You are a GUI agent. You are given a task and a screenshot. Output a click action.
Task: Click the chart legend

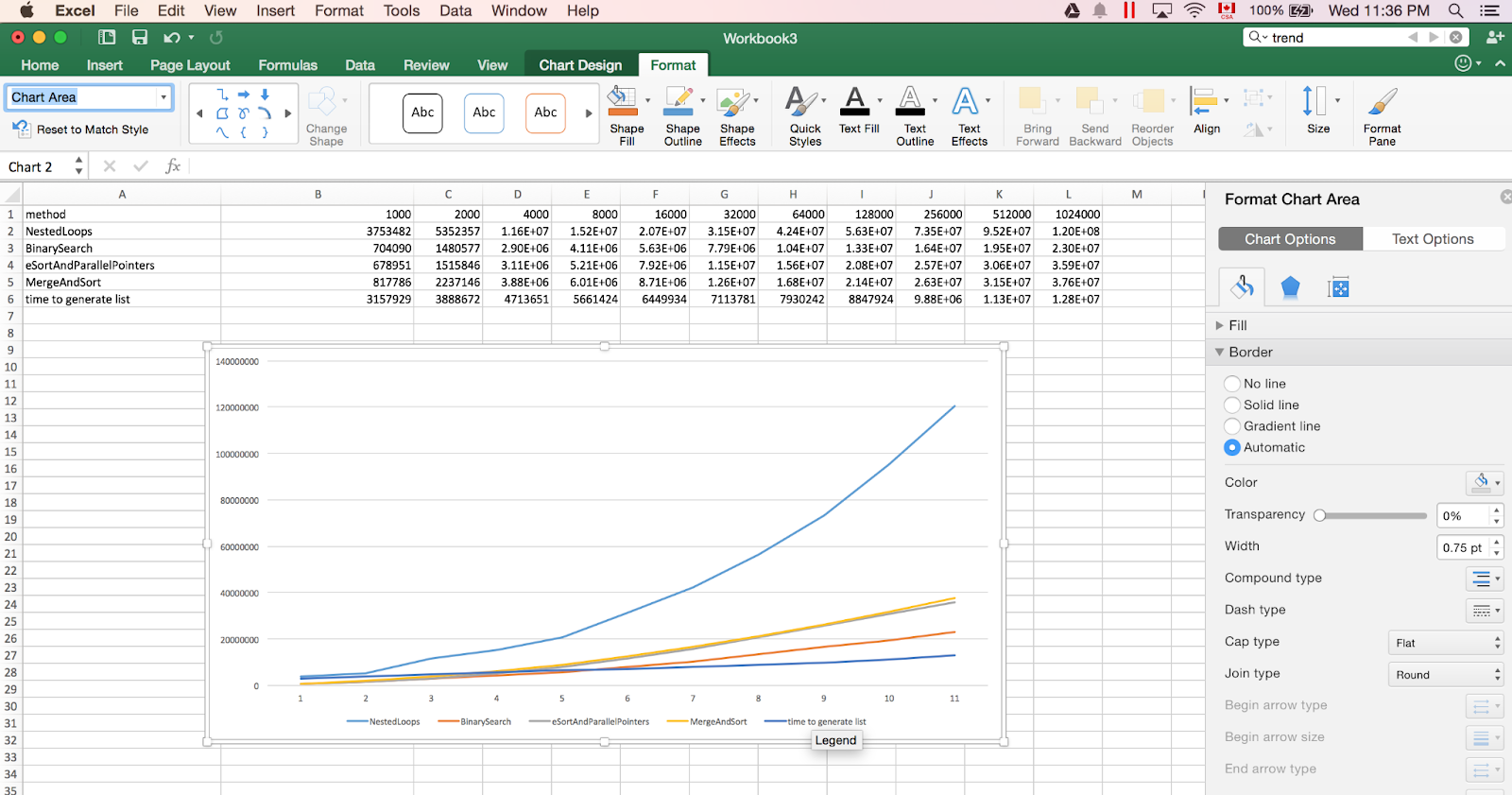606,721
